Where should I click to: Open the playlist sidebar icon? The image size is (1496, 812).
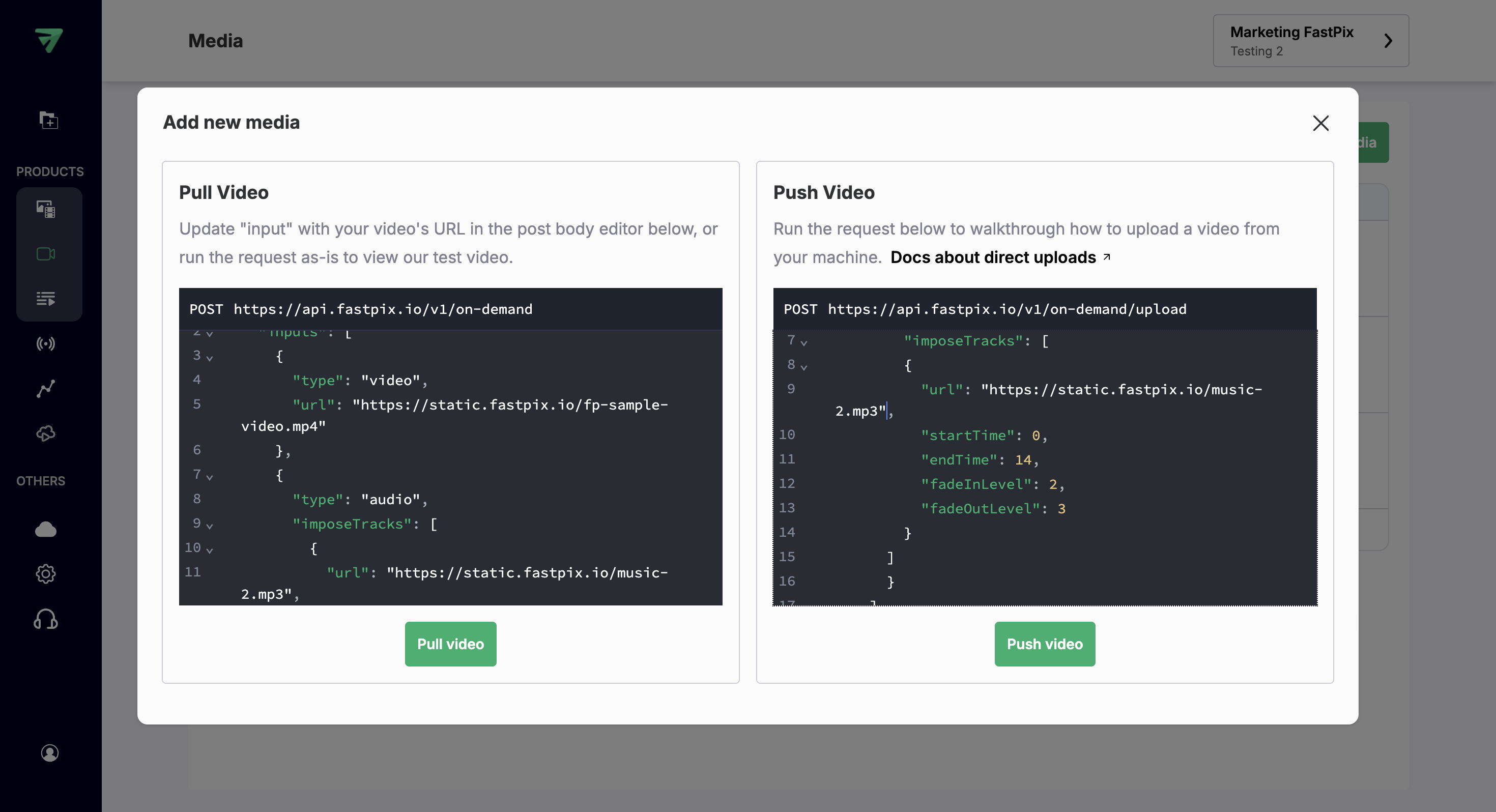point(46,299)
